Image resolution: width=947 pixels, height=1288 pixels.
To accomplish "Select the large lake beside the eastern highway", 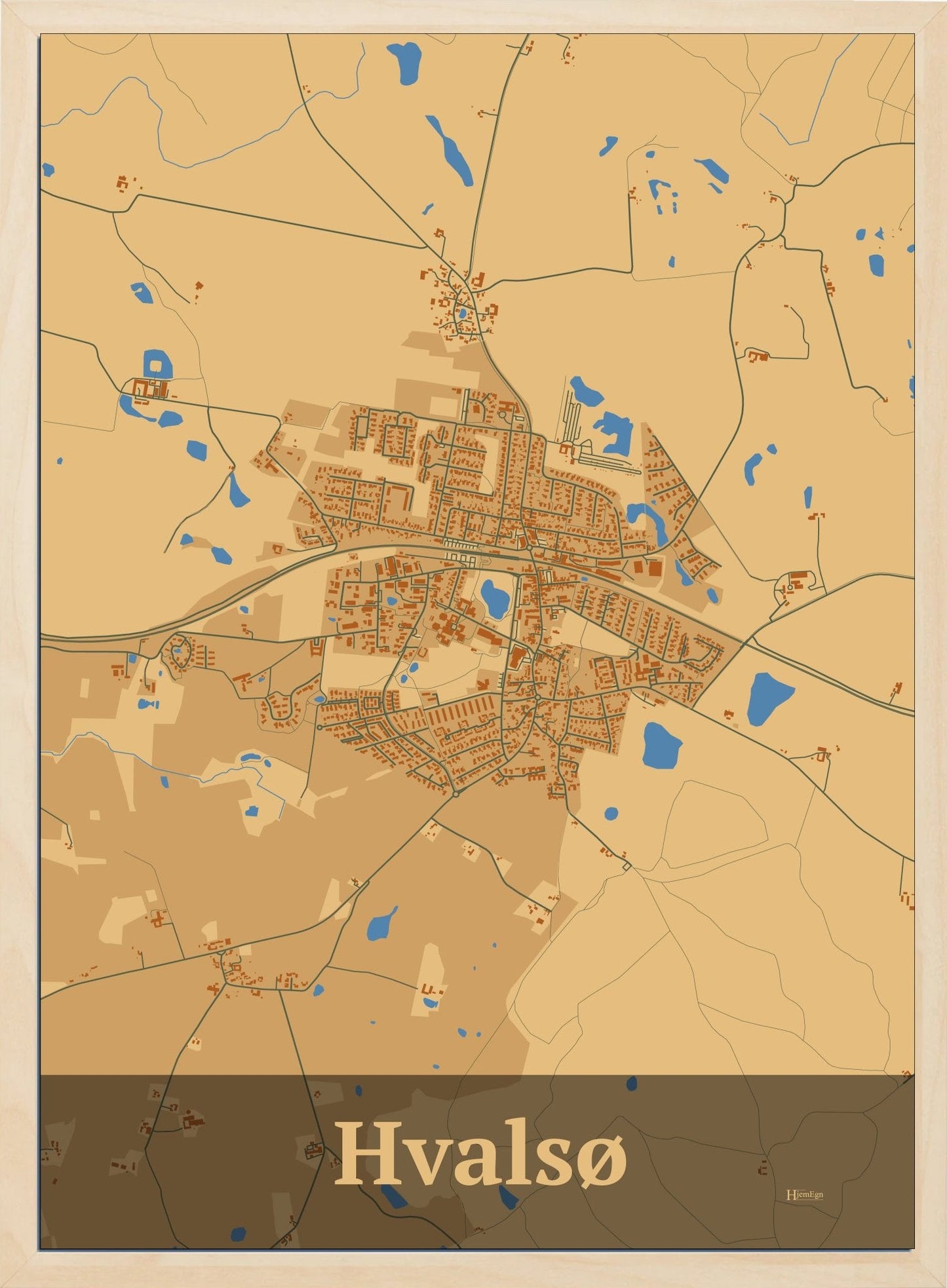I will click(767, 698).
